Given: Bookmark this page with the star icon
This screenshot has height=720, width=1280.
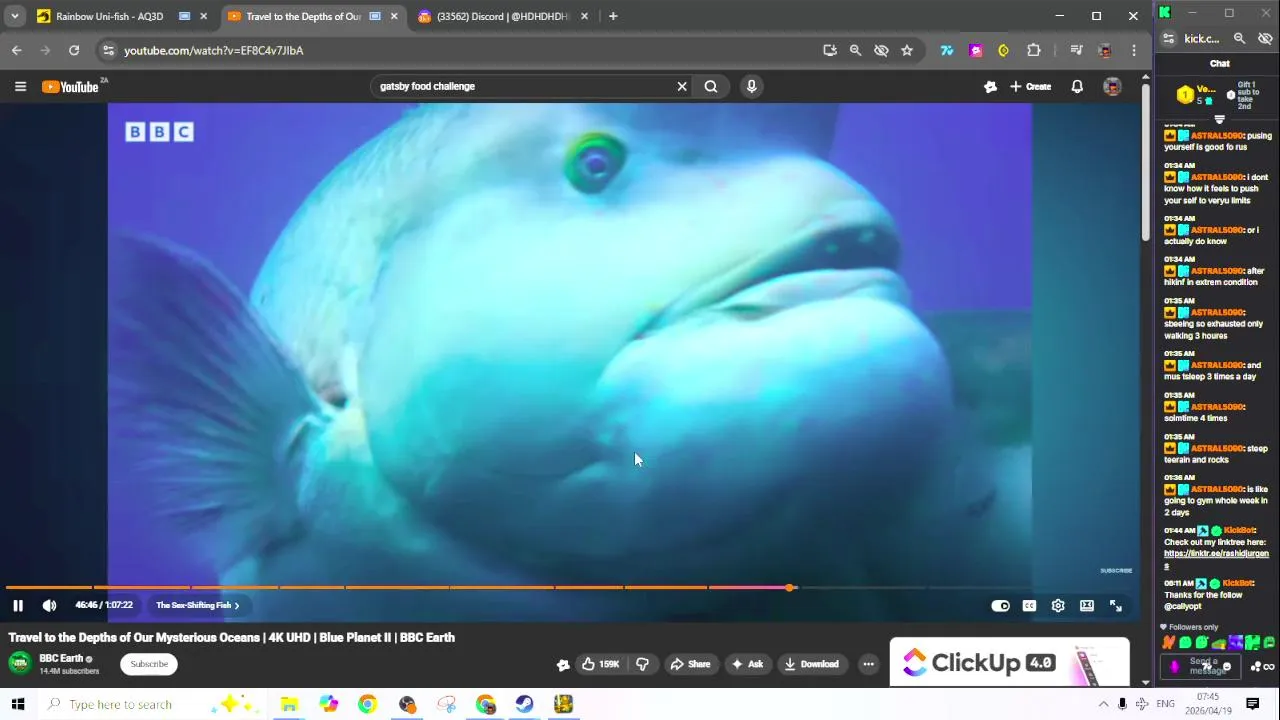Looking at the screenshot, I should [x=907, y=50].
